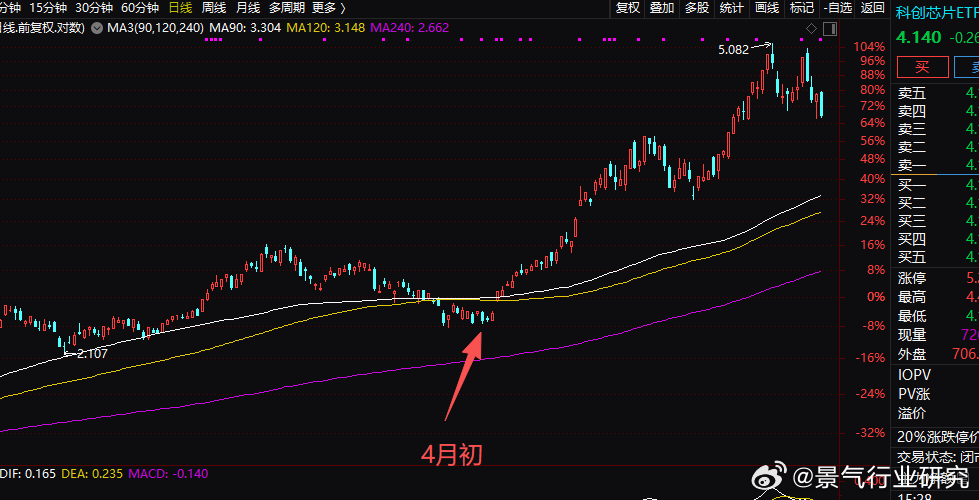Screen dimensions: 979x500
Task: Click the 返回 back button
Action: tap(872, 8)
